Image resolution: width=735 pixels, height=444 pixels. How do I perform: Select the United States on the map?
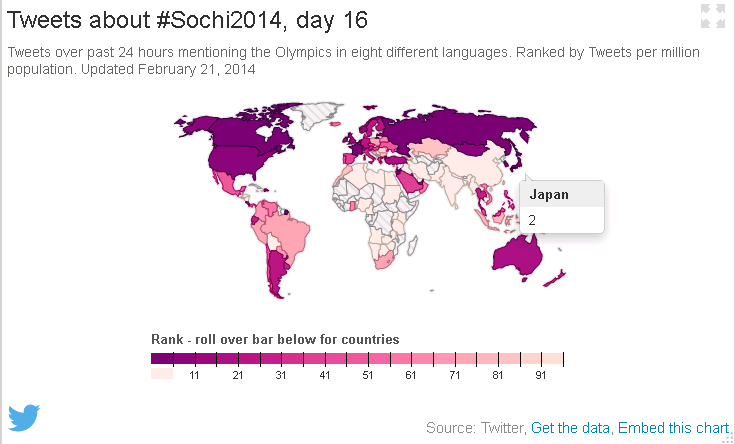pos(237,160)
